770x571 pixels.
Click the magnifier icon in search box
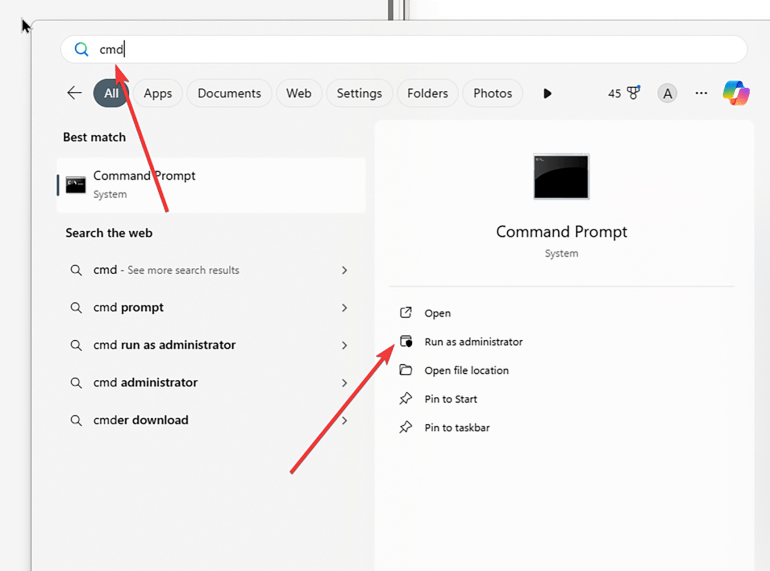coord(82,49)
